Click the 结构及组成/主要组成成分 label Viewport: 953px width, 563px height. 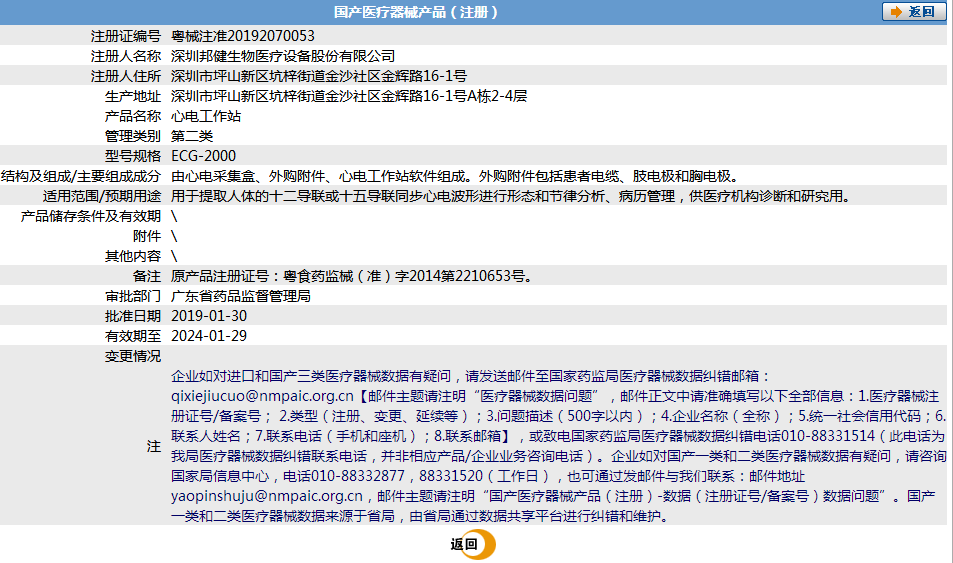[81, 176]
